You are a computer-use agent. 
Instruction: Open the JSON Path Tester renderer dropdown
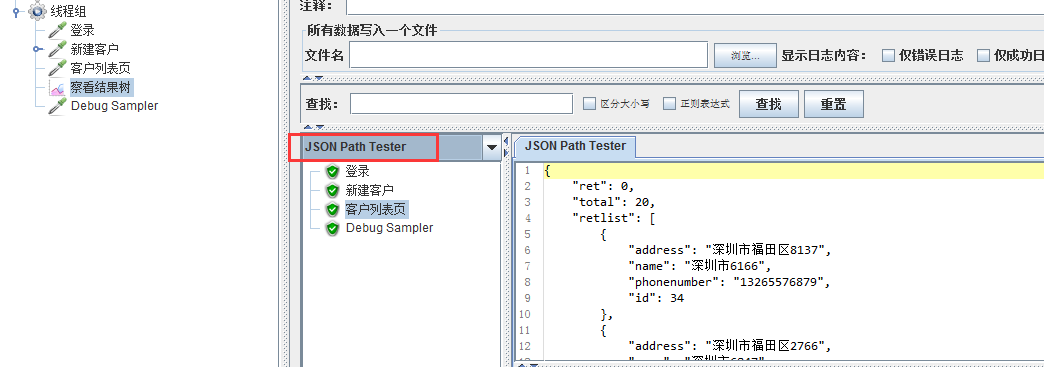pos(492,147)
